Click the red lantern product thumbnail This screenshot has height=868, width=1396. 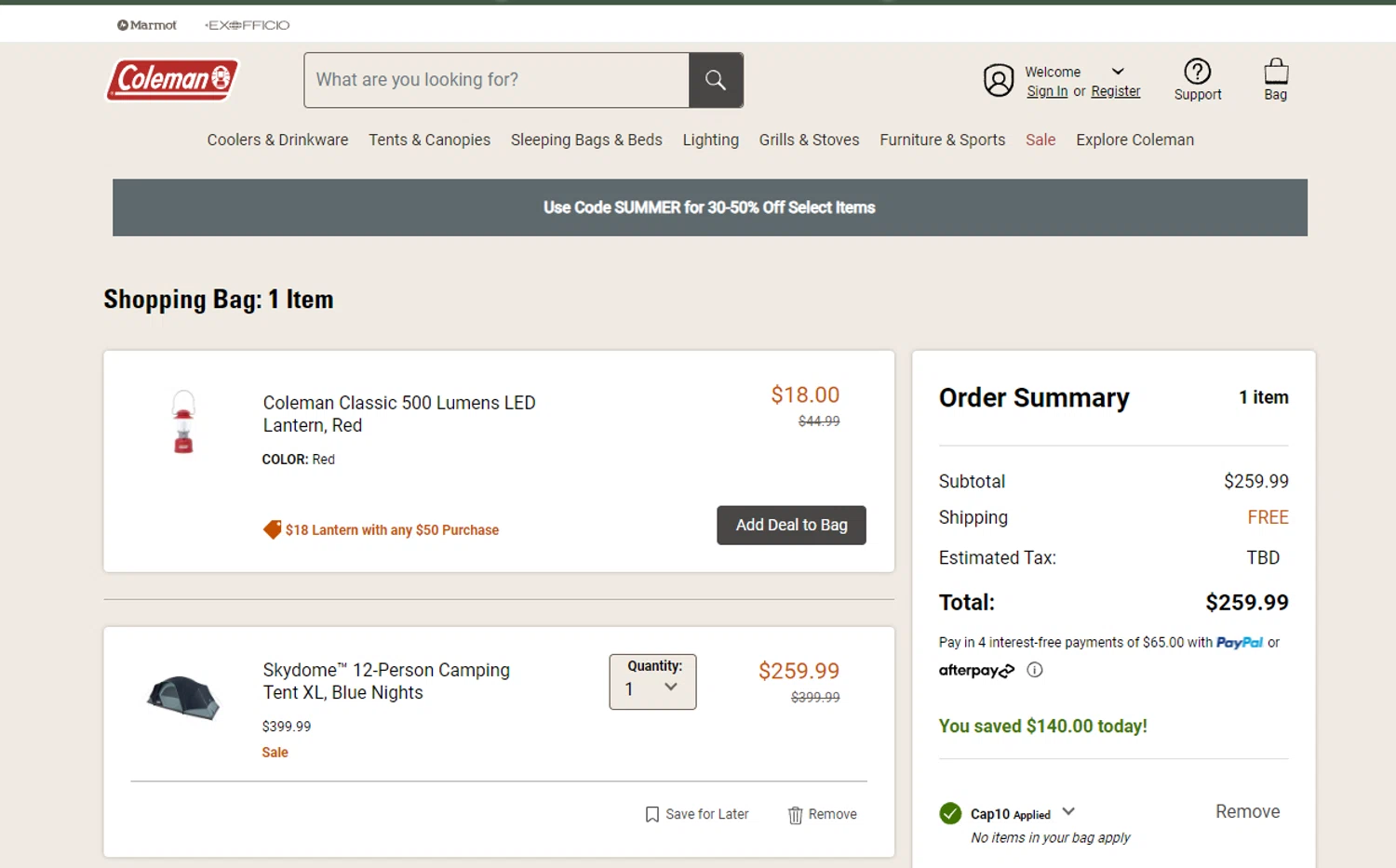(x=183, y=421)
